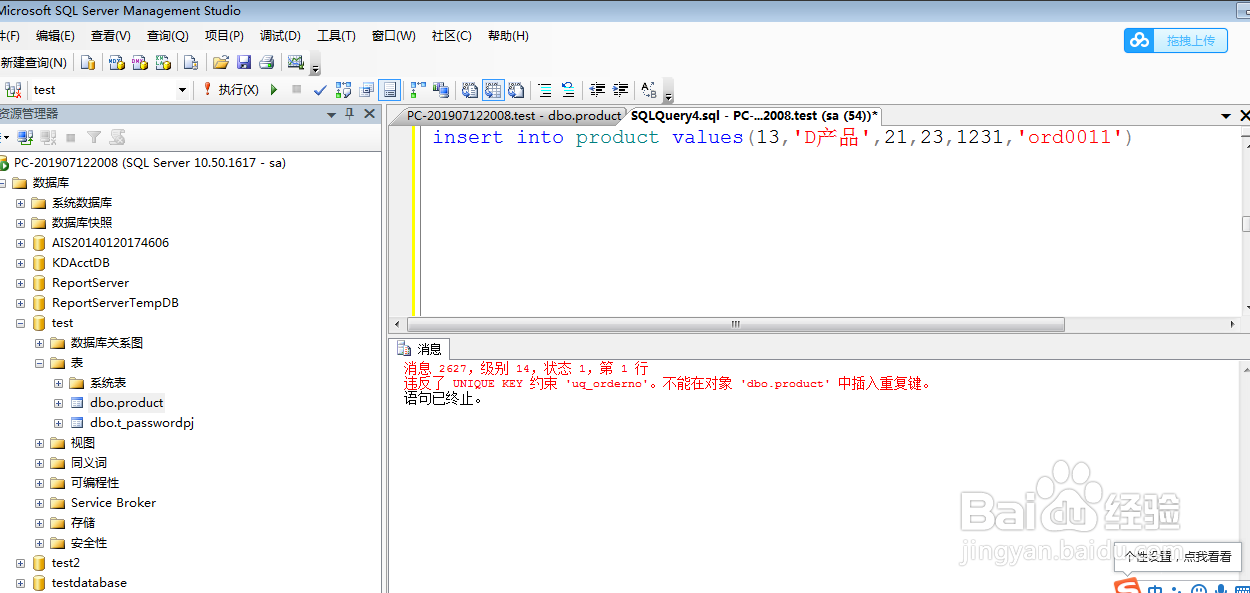Select the results to file icon

(x=516, y=90)
